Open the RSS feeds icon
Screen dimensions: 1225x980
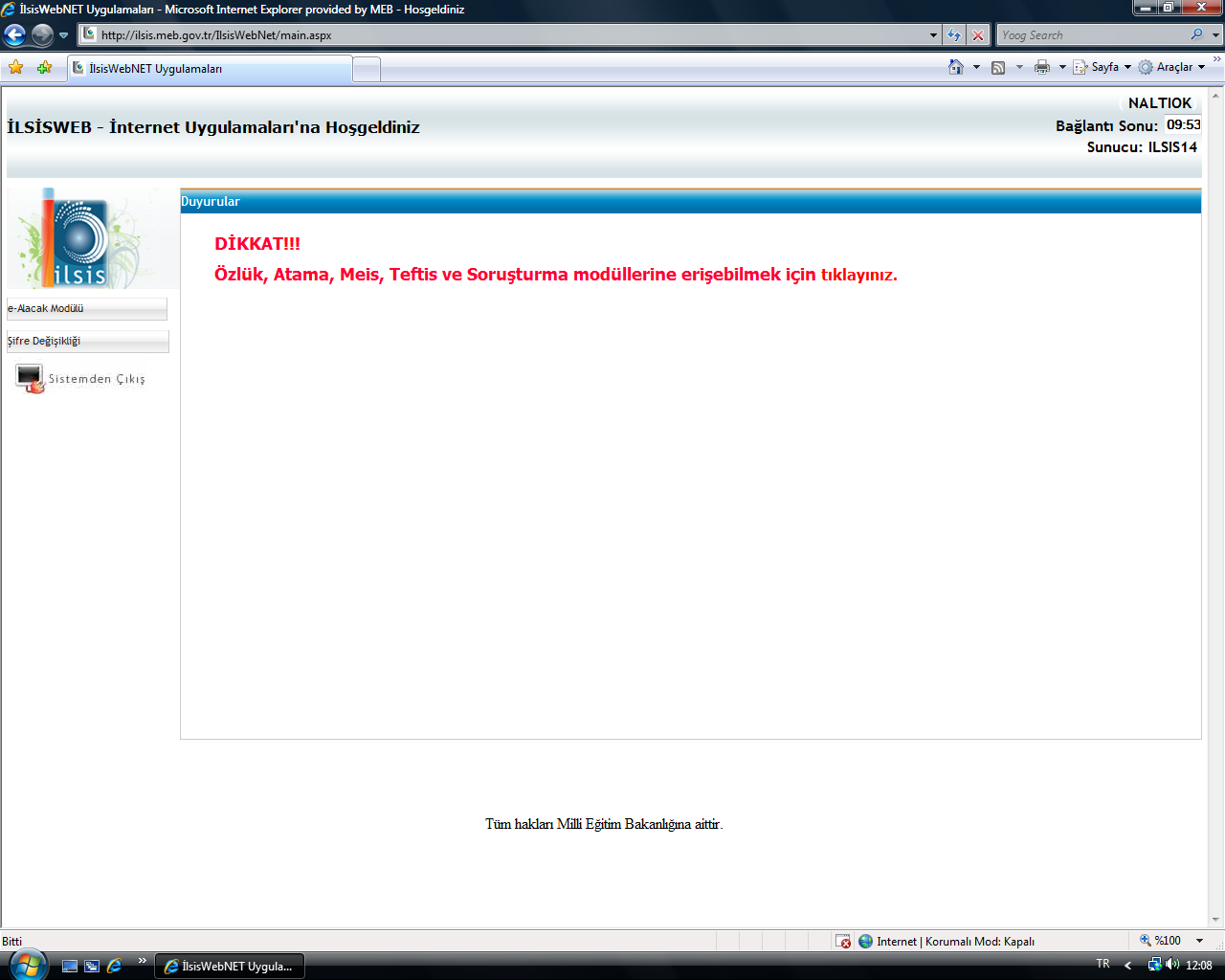pos(998,67)
